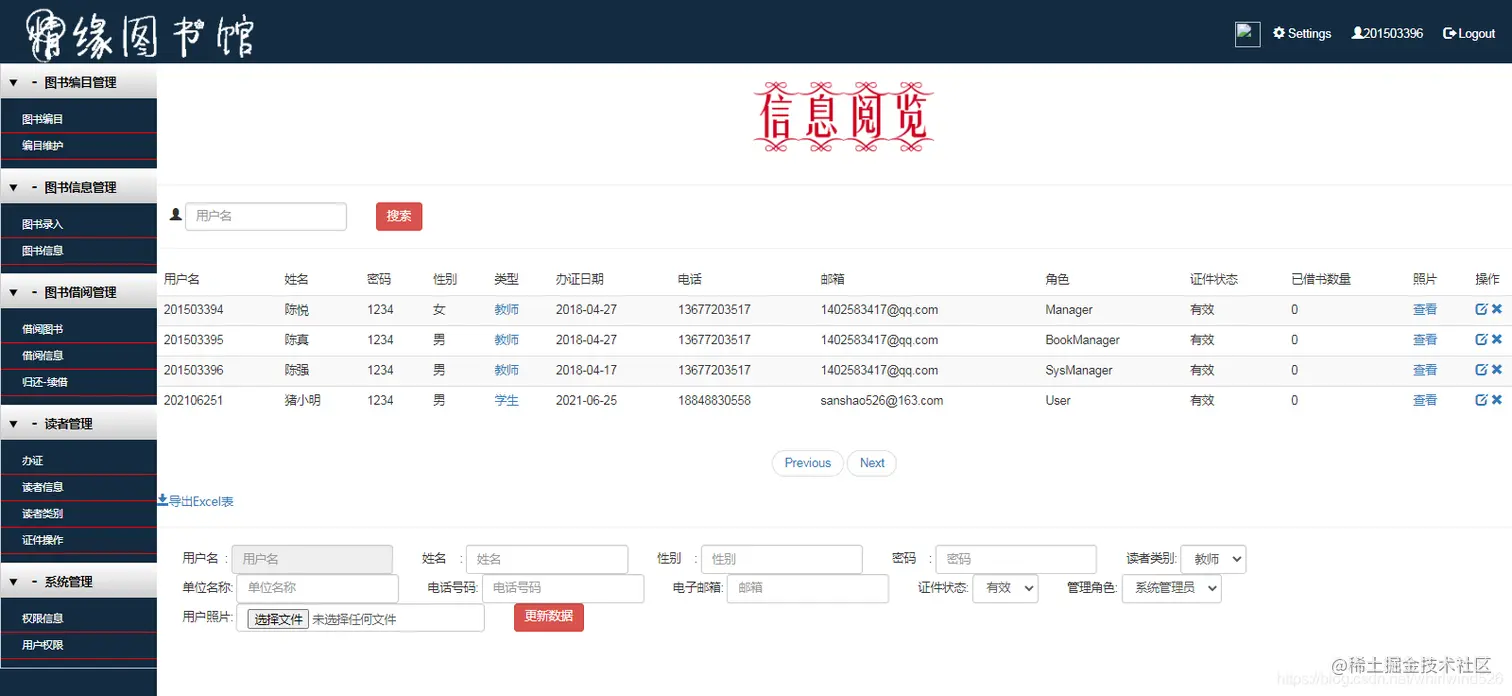Screen dimensions: 1512x696
Task: Collapse the 图书编目管理 sidebar section
Action: click(78, 82)
